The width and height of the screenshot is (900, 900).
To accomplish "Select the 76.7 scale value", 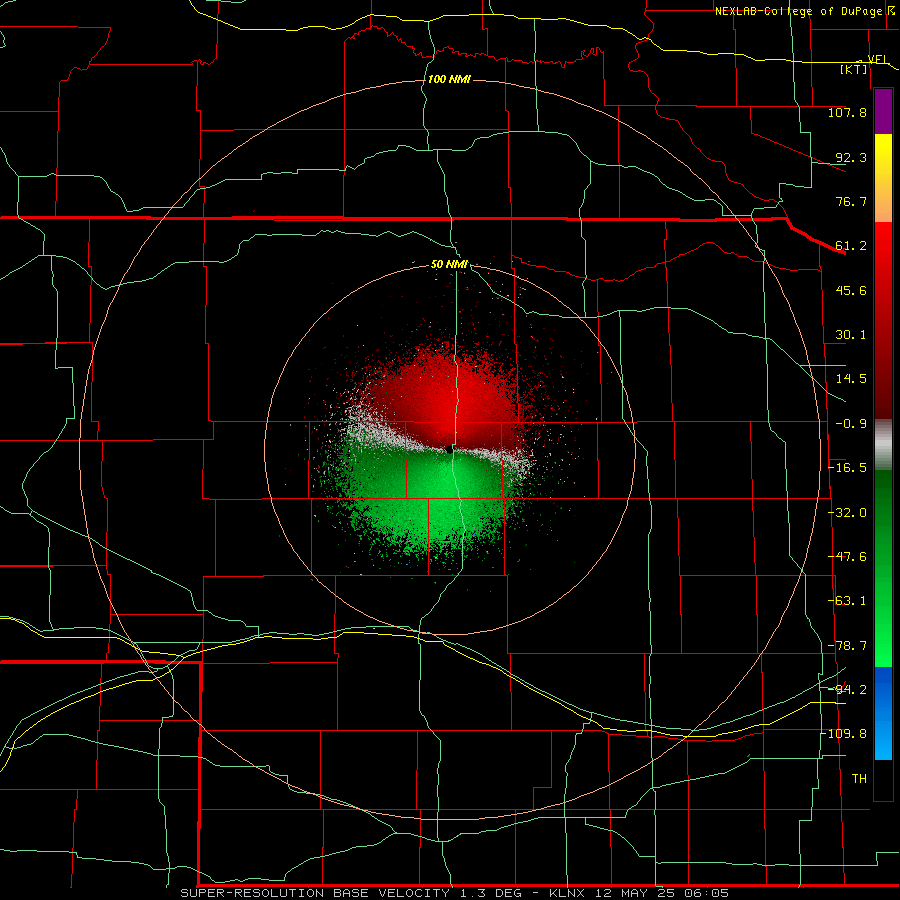I will click(851, 201).
